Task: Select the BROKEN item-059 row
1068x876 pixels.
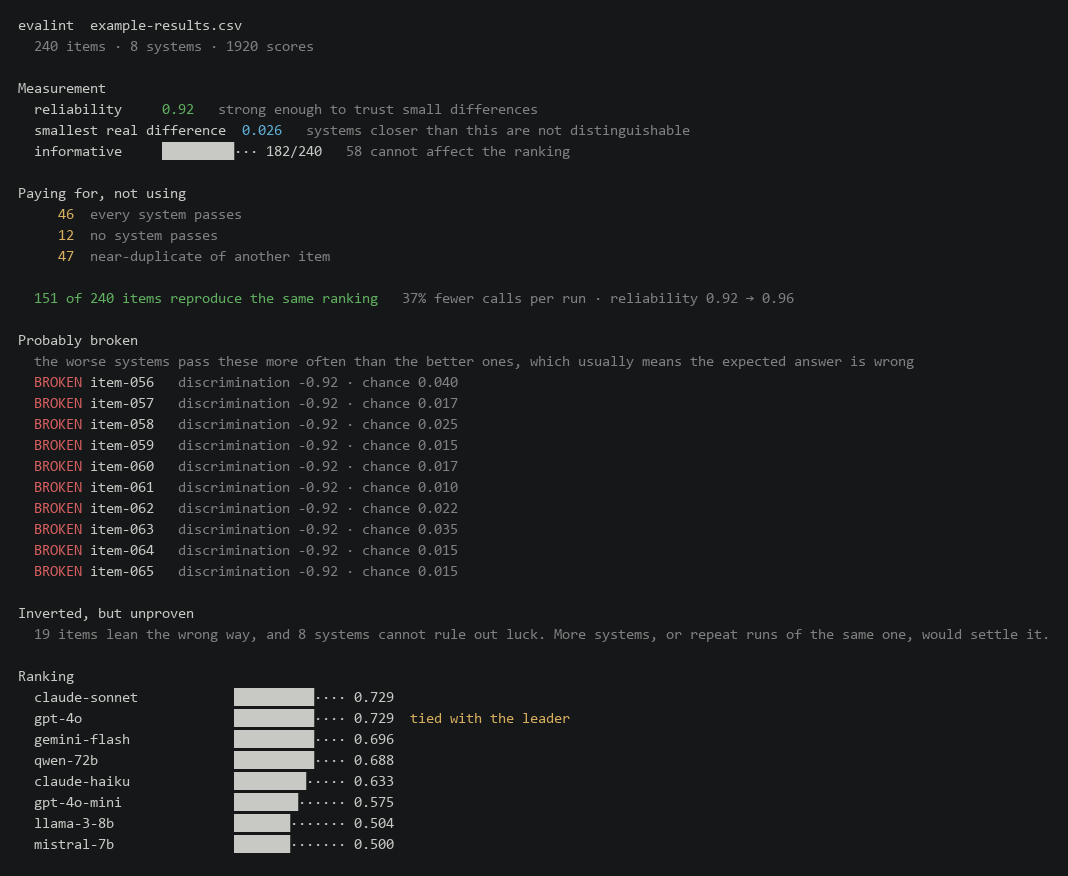Action: coord(246,445)
